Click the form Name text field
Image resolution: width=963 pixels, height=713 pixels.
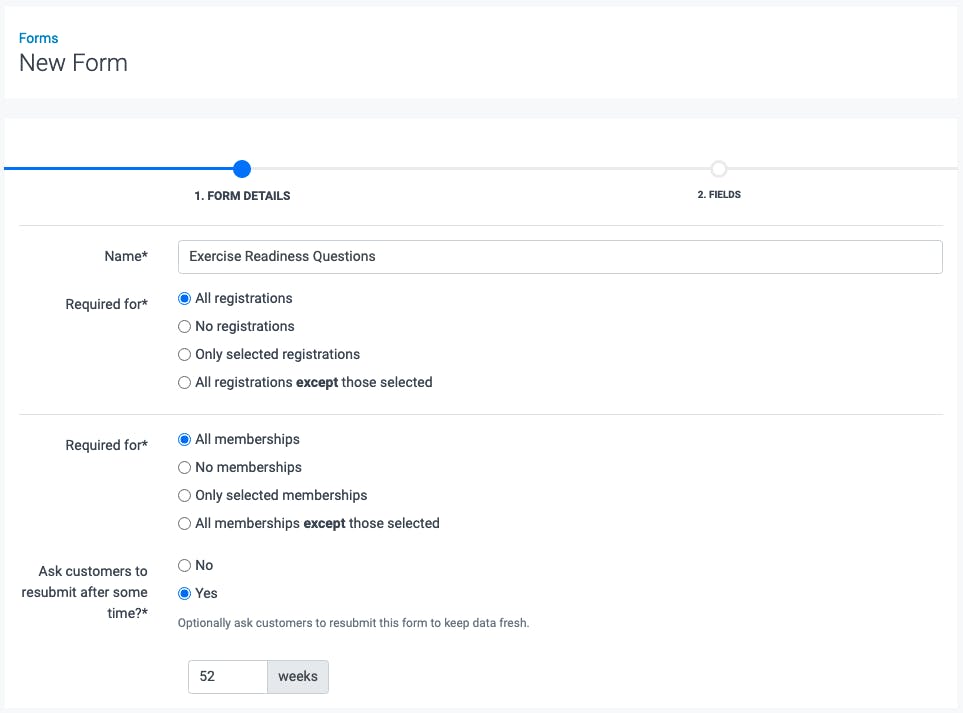click(x=560, y=256)
